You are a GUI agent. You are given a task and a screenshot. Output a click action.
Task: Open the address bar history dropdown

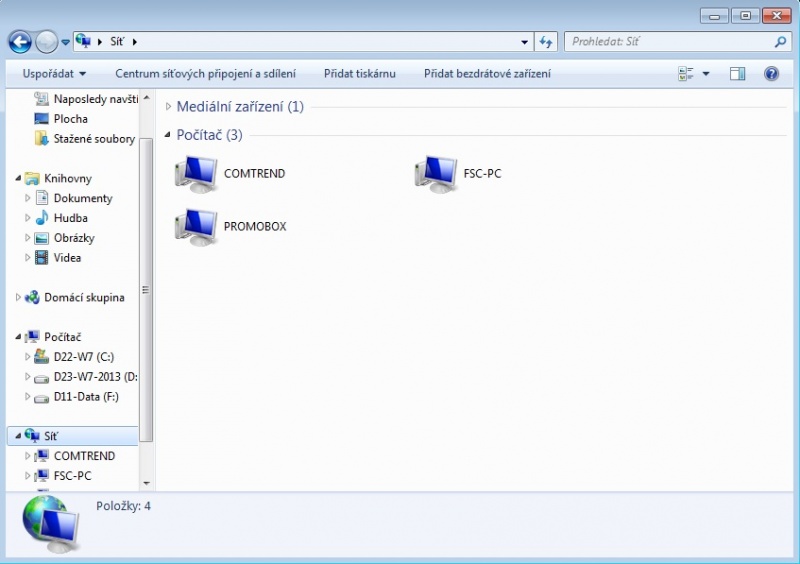(x=524, y=42)
